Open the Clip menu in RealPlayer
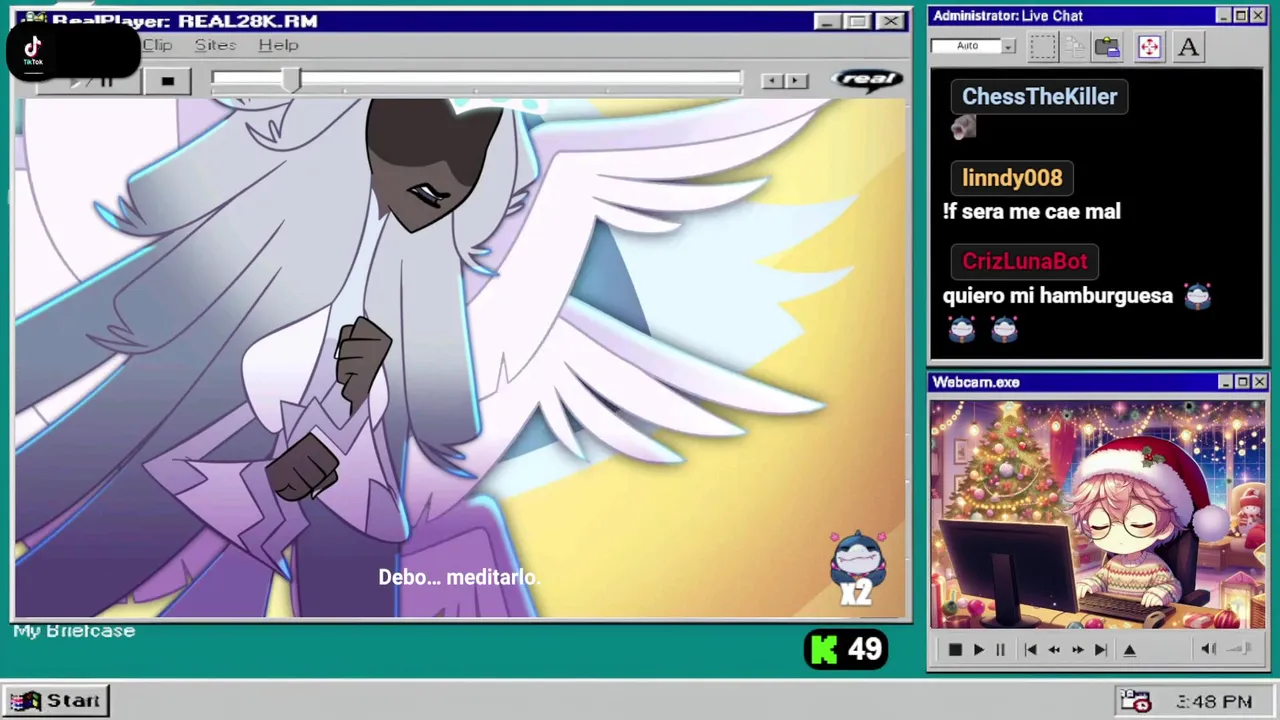The height and width of the screenshot is (720, 1280). point(157,45)
